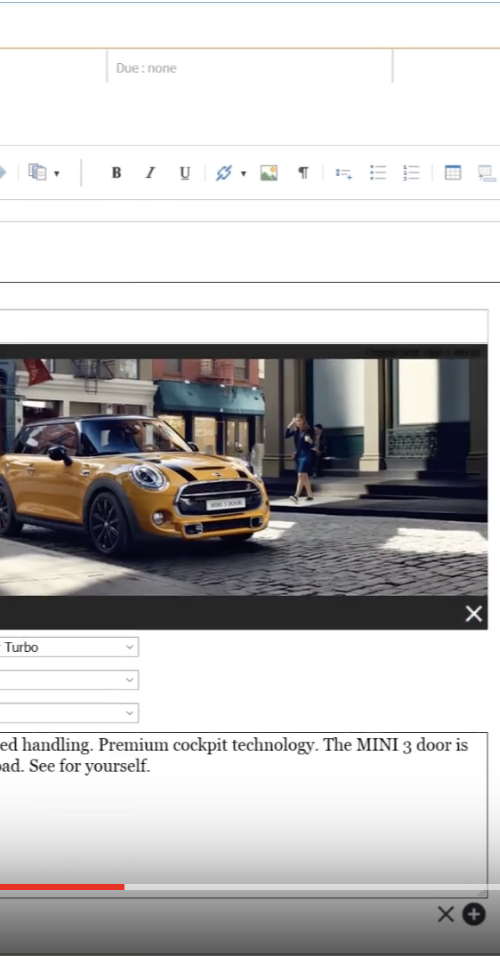Toggle italic formatting in the toolbar
The width and height of the screenshot is (500, 956).
[x=150, y=173]
